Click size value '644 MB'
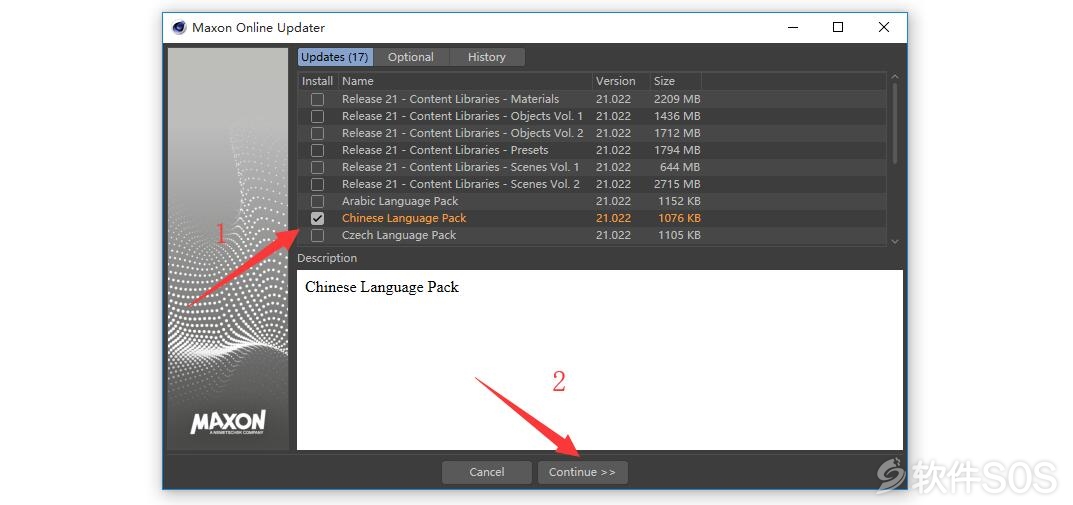Viewport: 1073px width, 505px height. click(x=682, y=168)
